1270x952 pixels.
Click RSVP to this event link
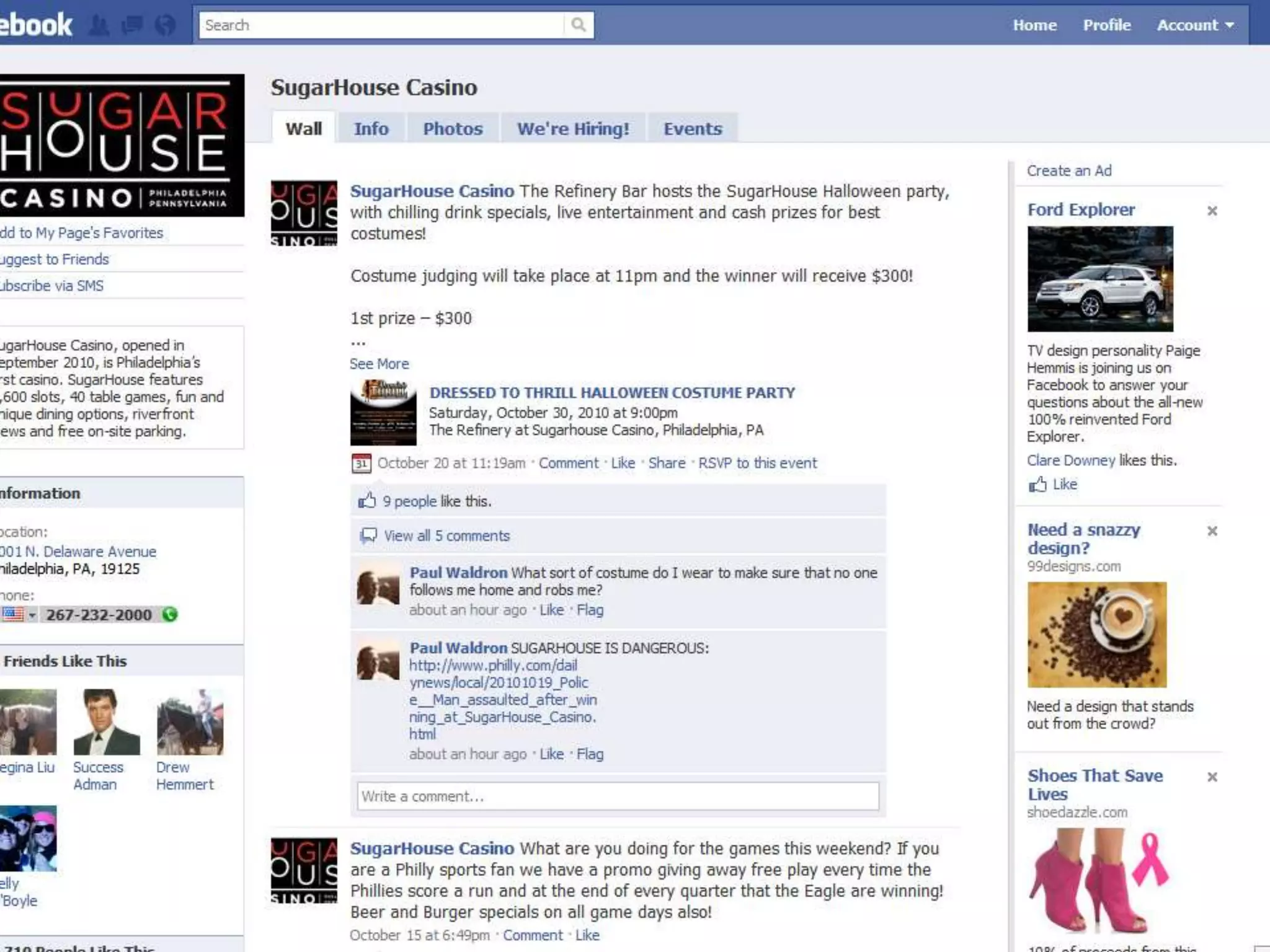[x=757, y=463]
